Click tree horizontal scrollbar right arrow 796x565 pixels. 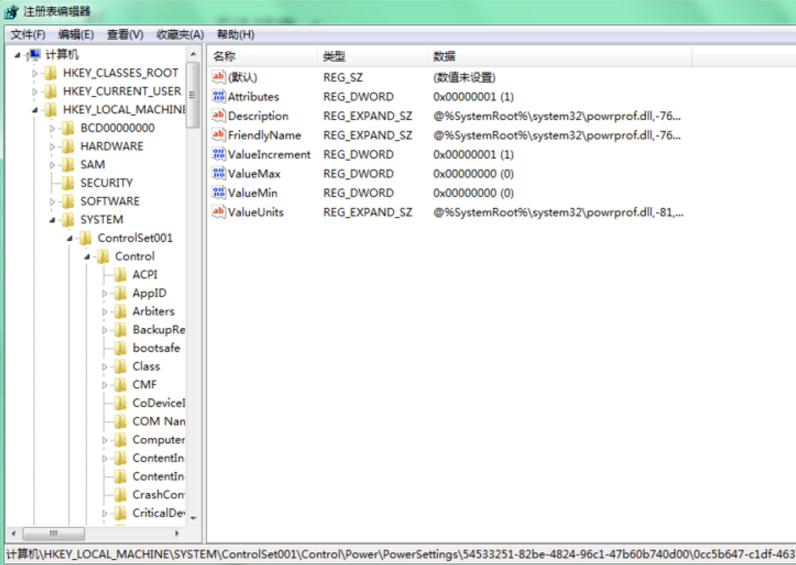(177, 534)
